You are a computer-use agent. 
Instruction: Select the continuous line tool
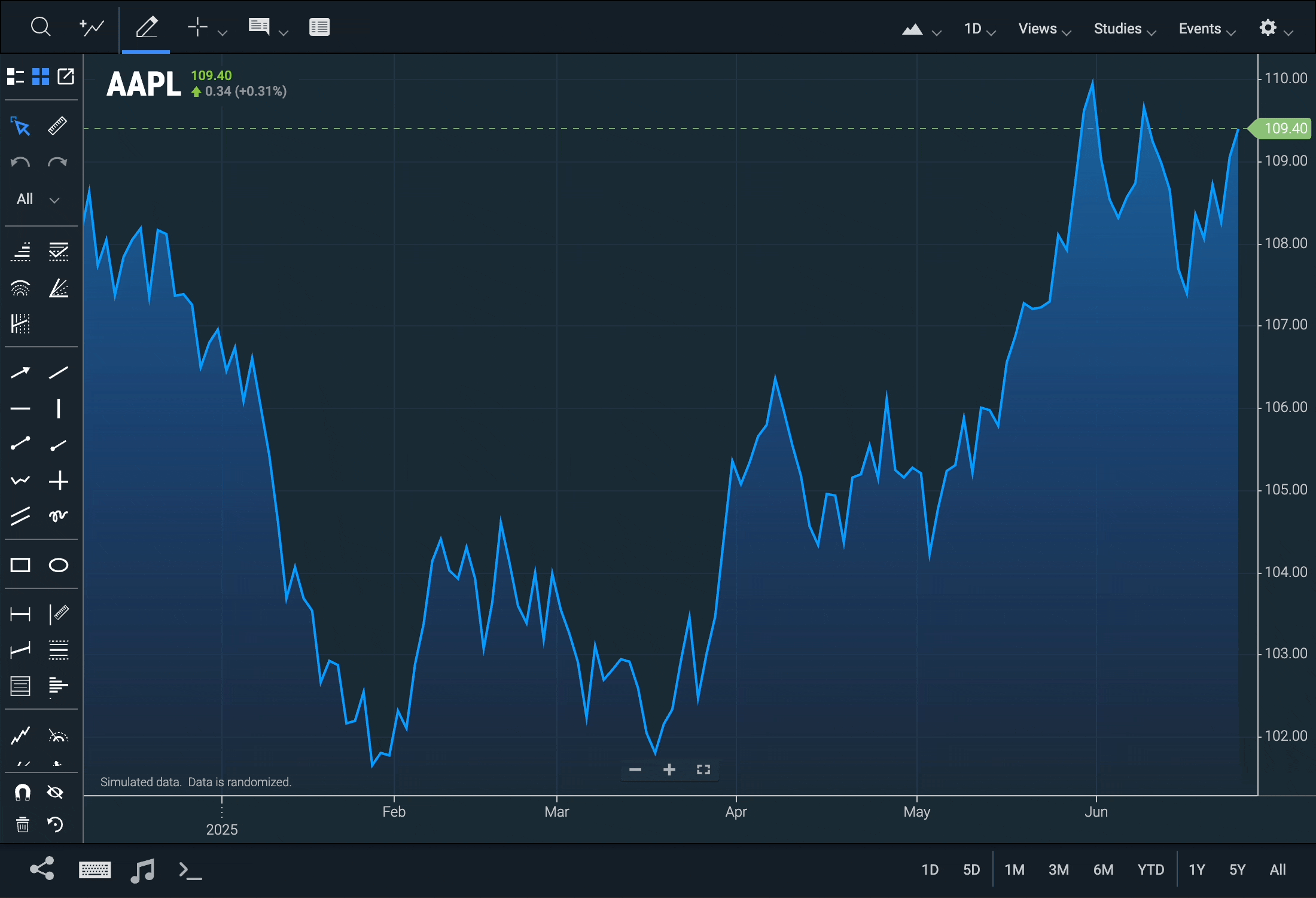pyautogui.click(x=20, y=481)
